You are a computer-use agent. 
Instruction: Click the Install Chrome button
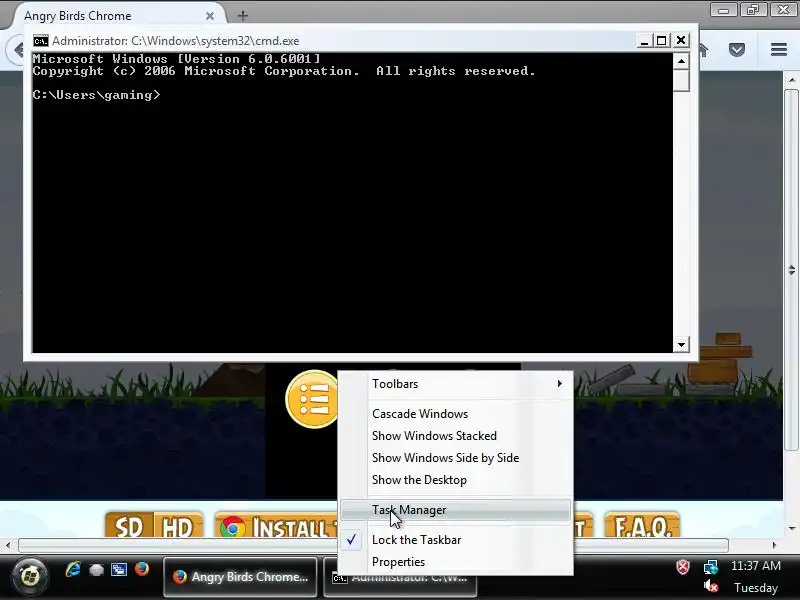point(277,526)
